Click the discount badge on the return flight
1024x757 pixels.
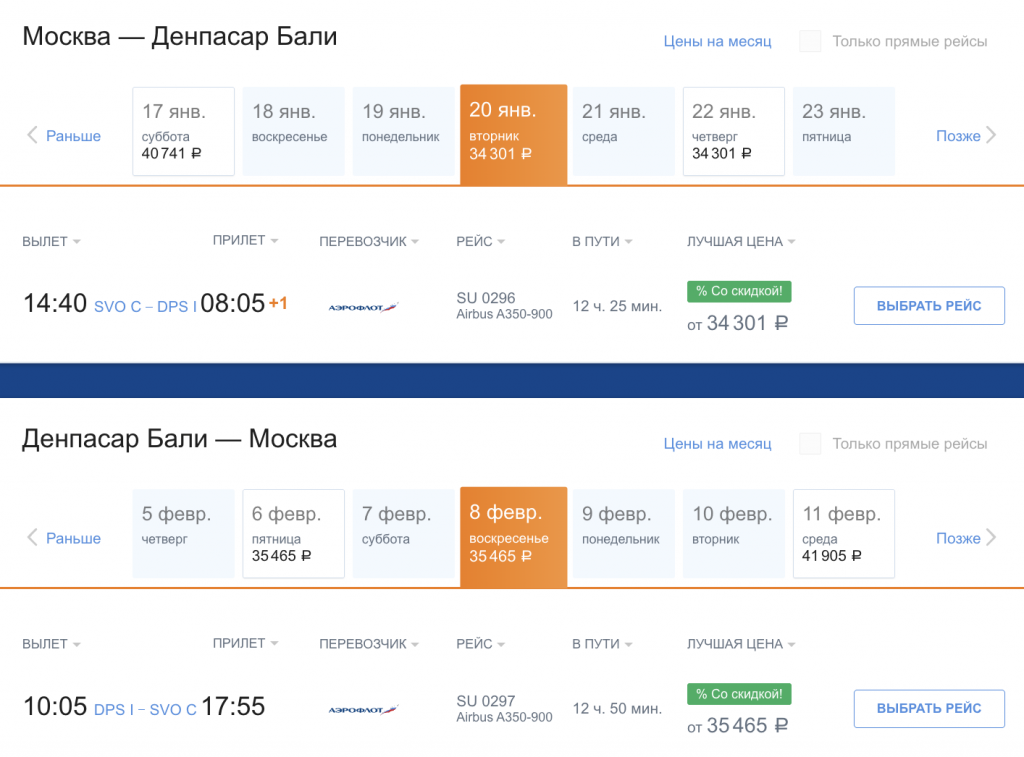coord(739,694)
